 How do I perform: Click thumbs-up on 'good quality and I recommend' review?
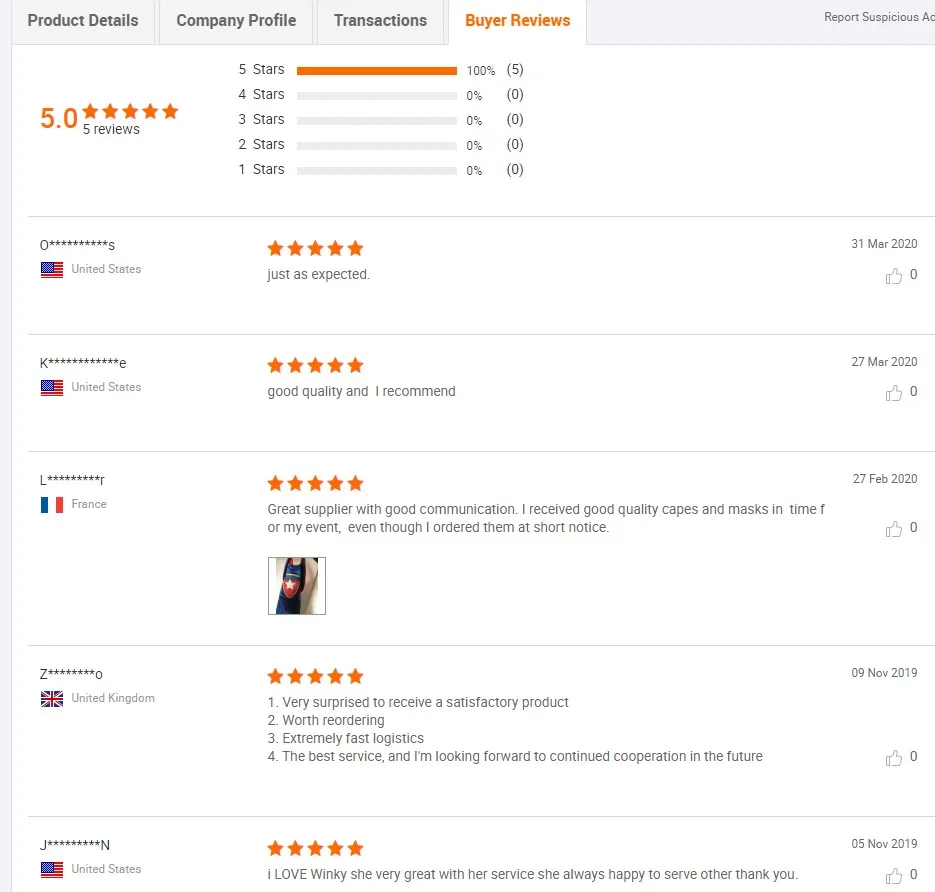[x=893, y=393]
